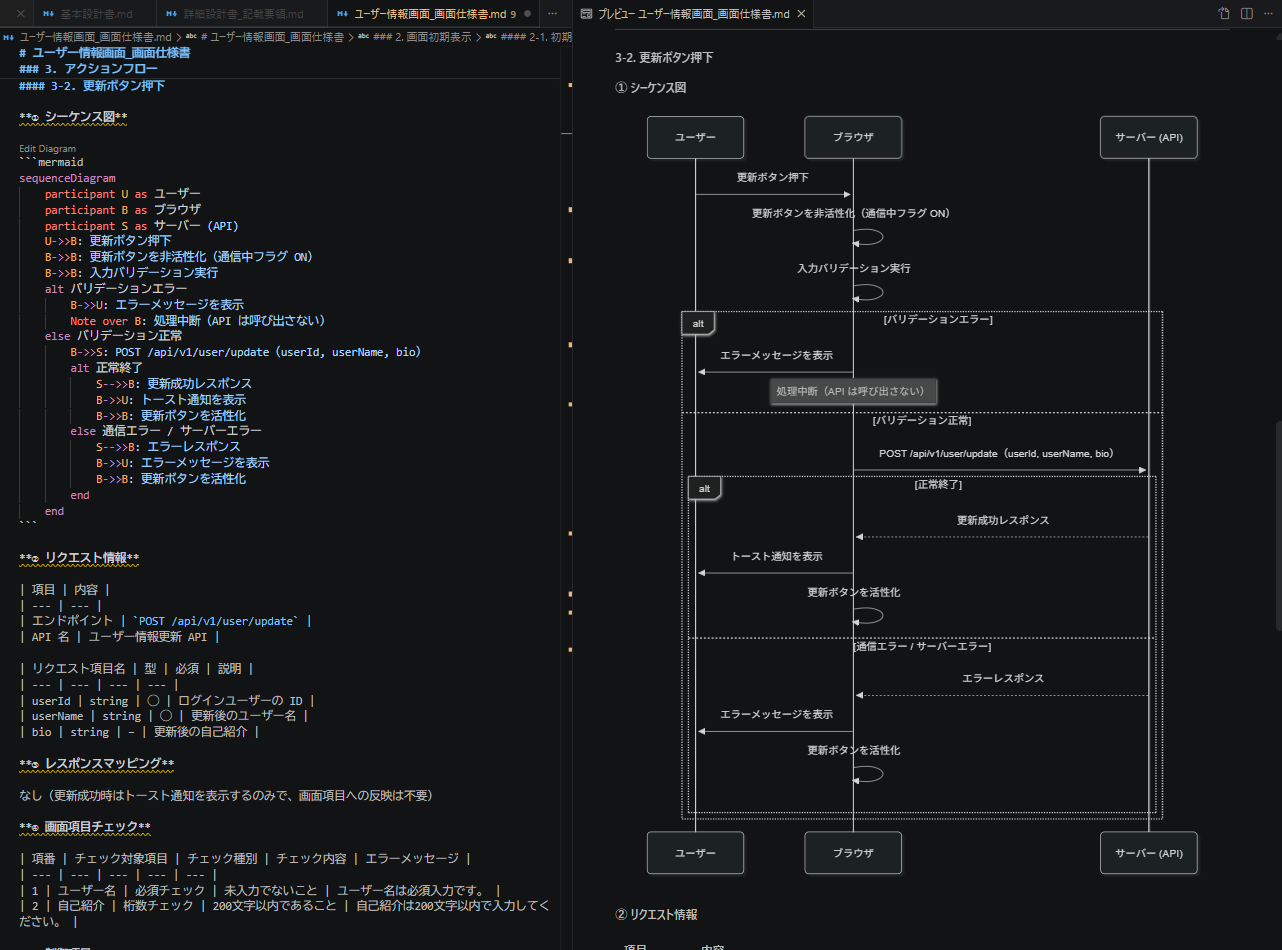This screenshot has width=1282, height=950.
Task: Click the inner 'alt' label beside [正常終了]
Action: (x=704, y=489)
